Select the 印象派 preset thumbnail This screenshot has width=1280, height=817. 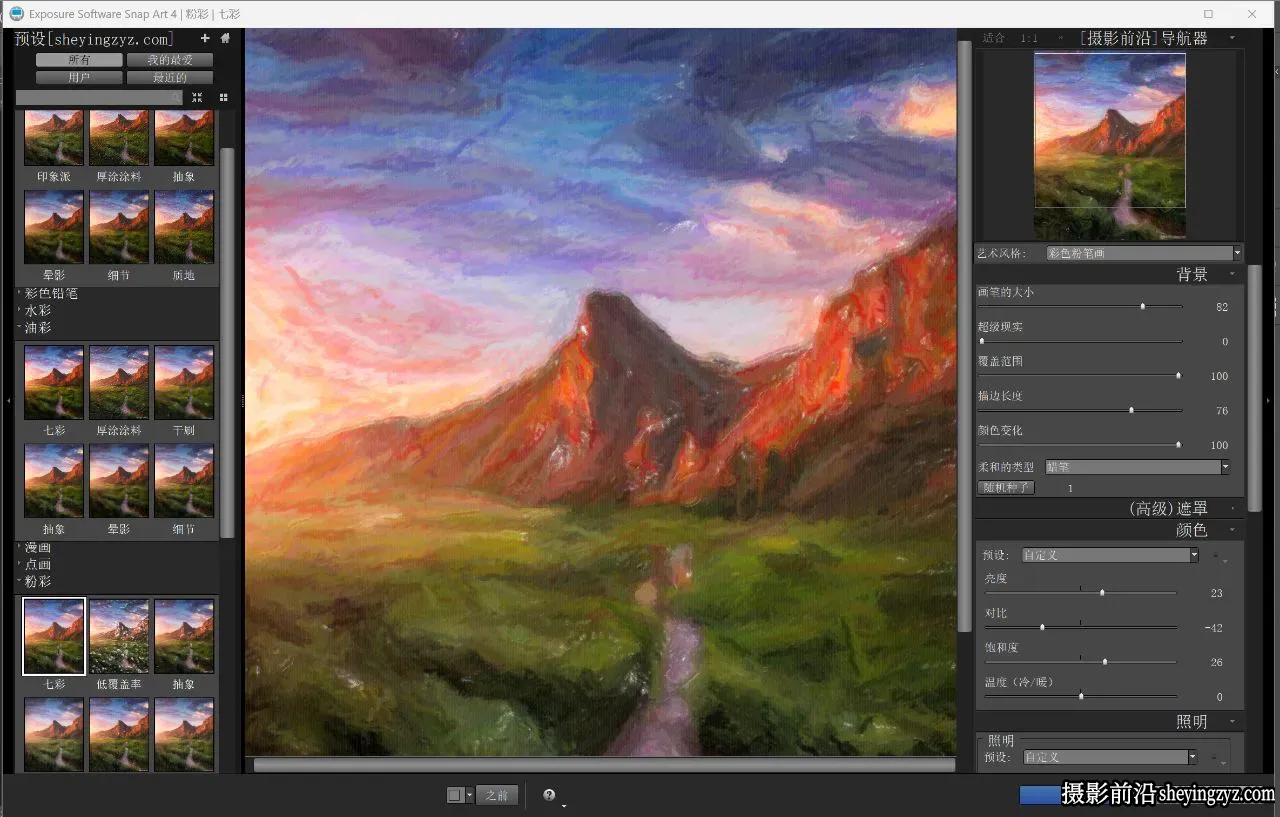54,138
